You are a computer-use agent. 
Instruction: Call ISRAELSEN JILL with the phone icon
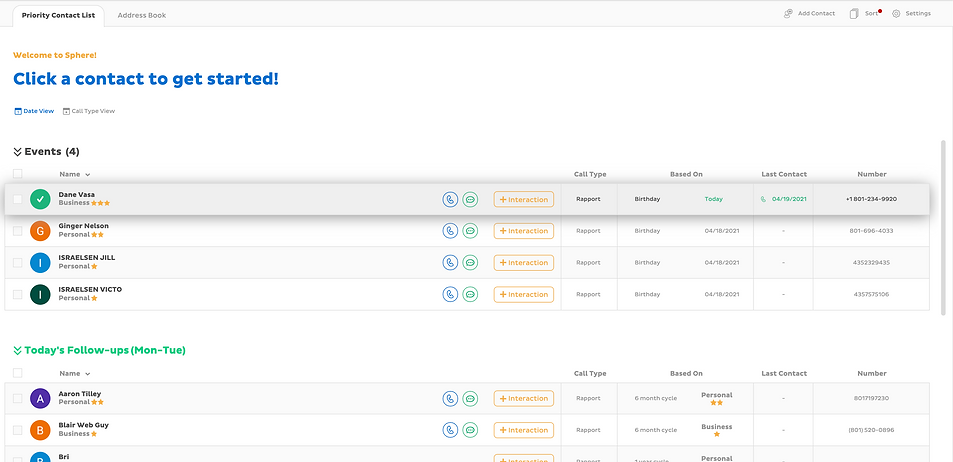450,263
